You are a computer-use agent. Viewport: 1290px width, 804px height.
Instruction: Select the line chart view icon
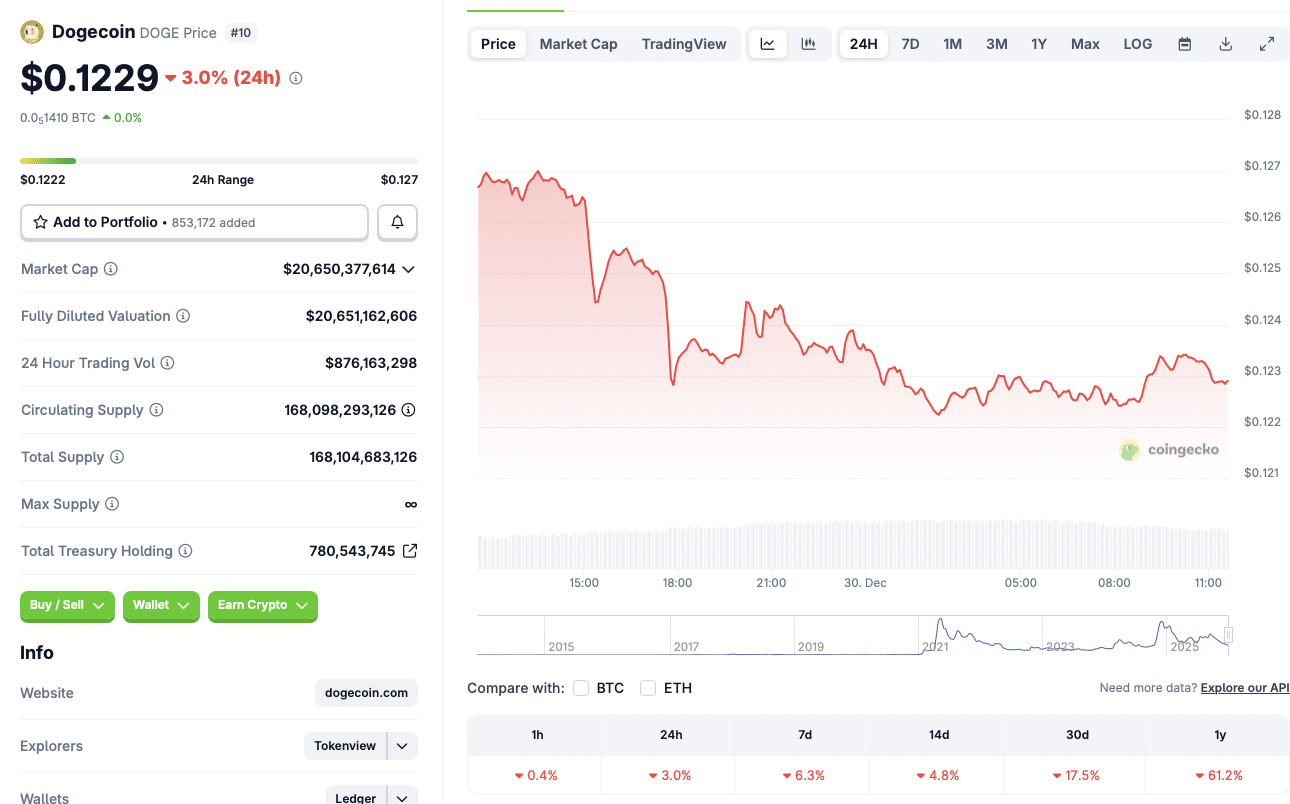pos(768,43)
